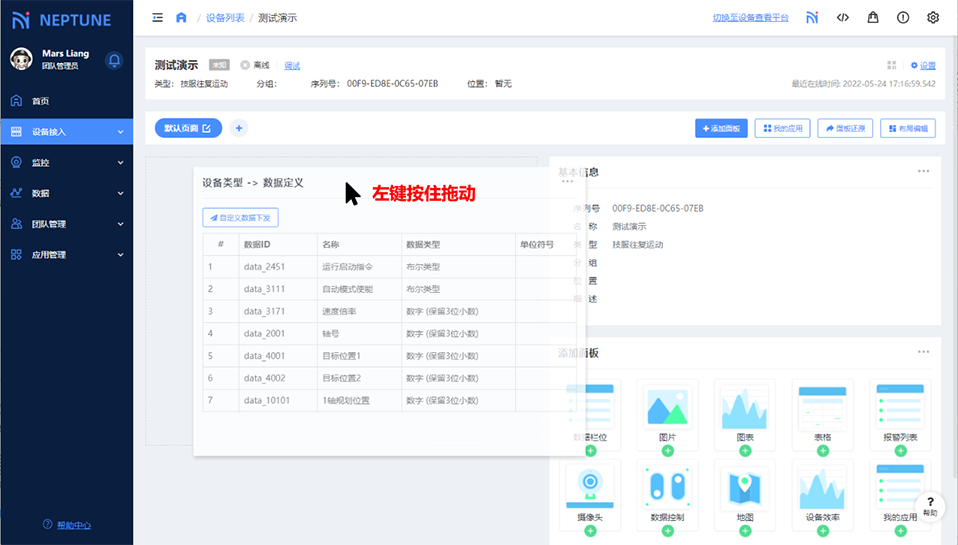Click the 添加面板 button

(x=721, y=128)
